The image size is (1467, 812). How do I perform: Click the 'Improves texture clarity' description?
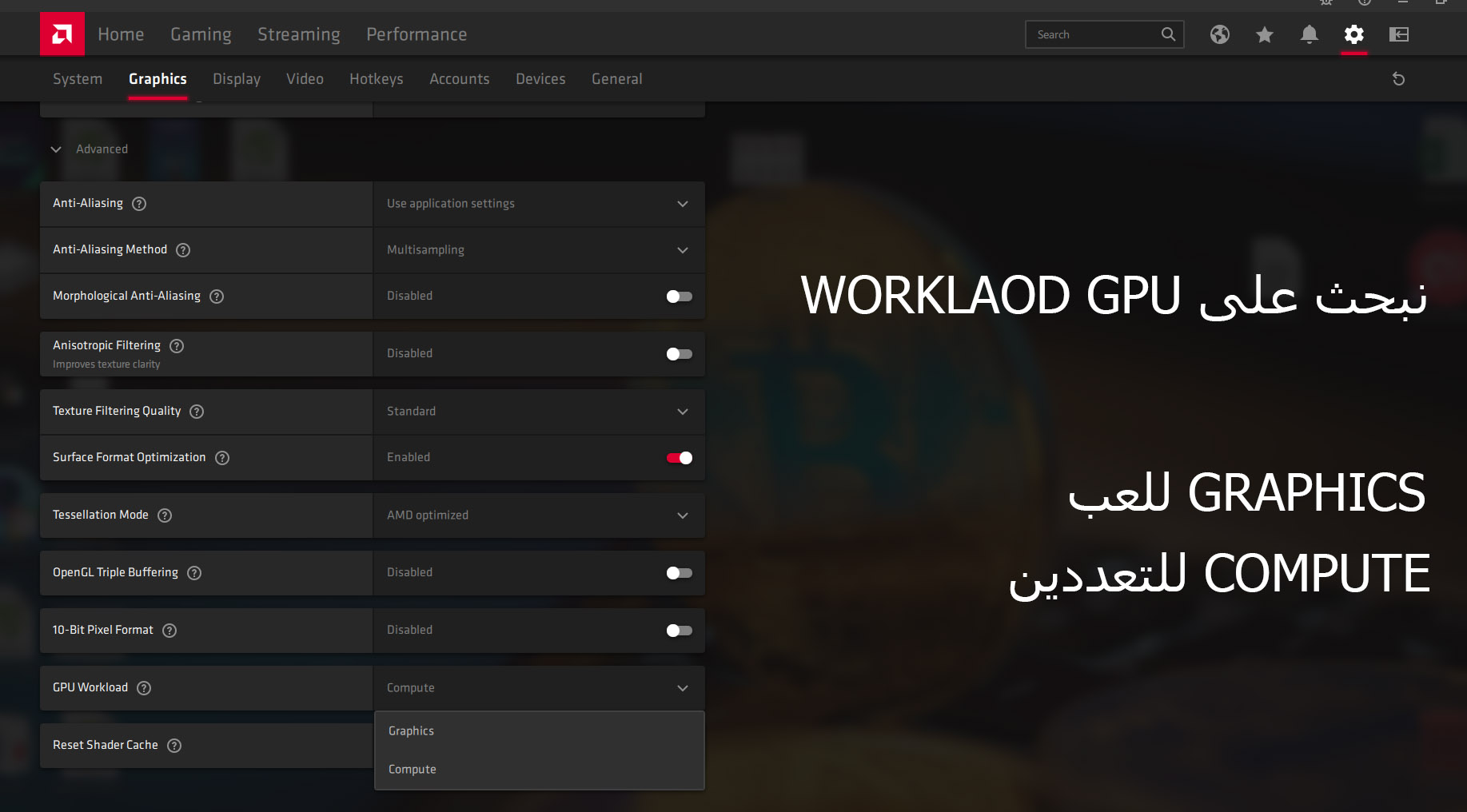106,364
